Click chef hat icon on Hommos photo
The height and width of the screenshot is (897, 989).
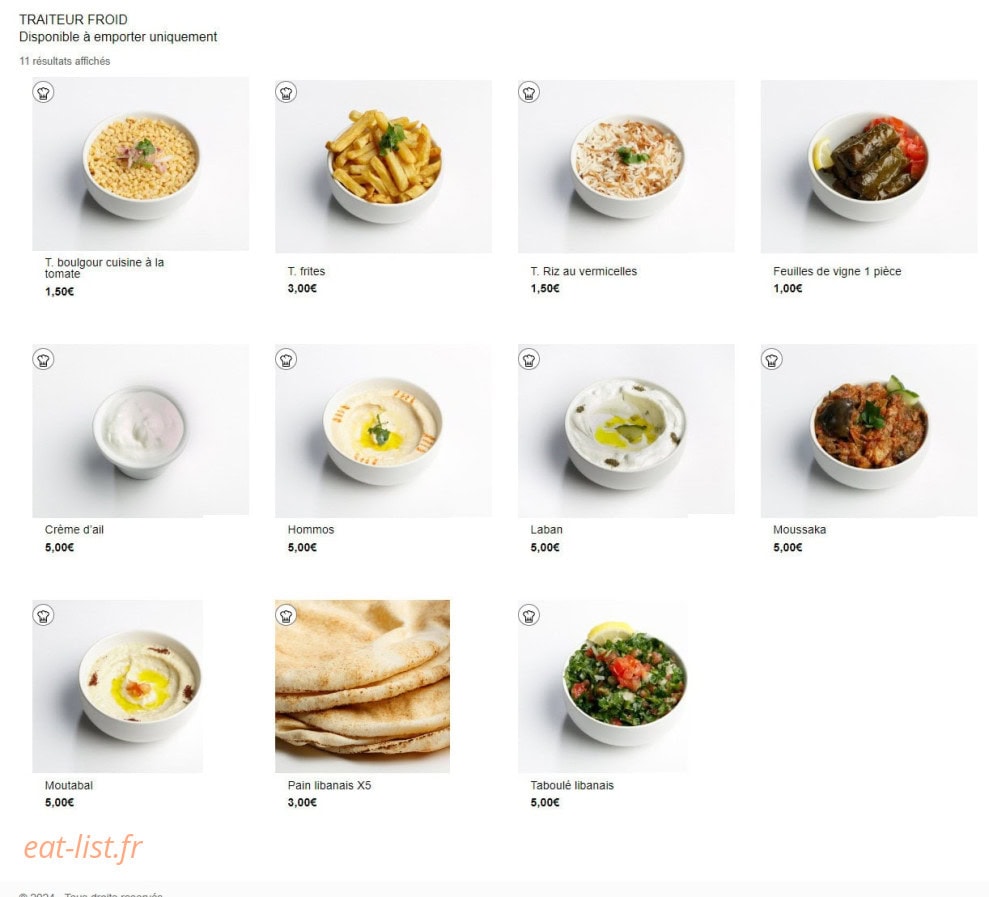coord(286,360)
